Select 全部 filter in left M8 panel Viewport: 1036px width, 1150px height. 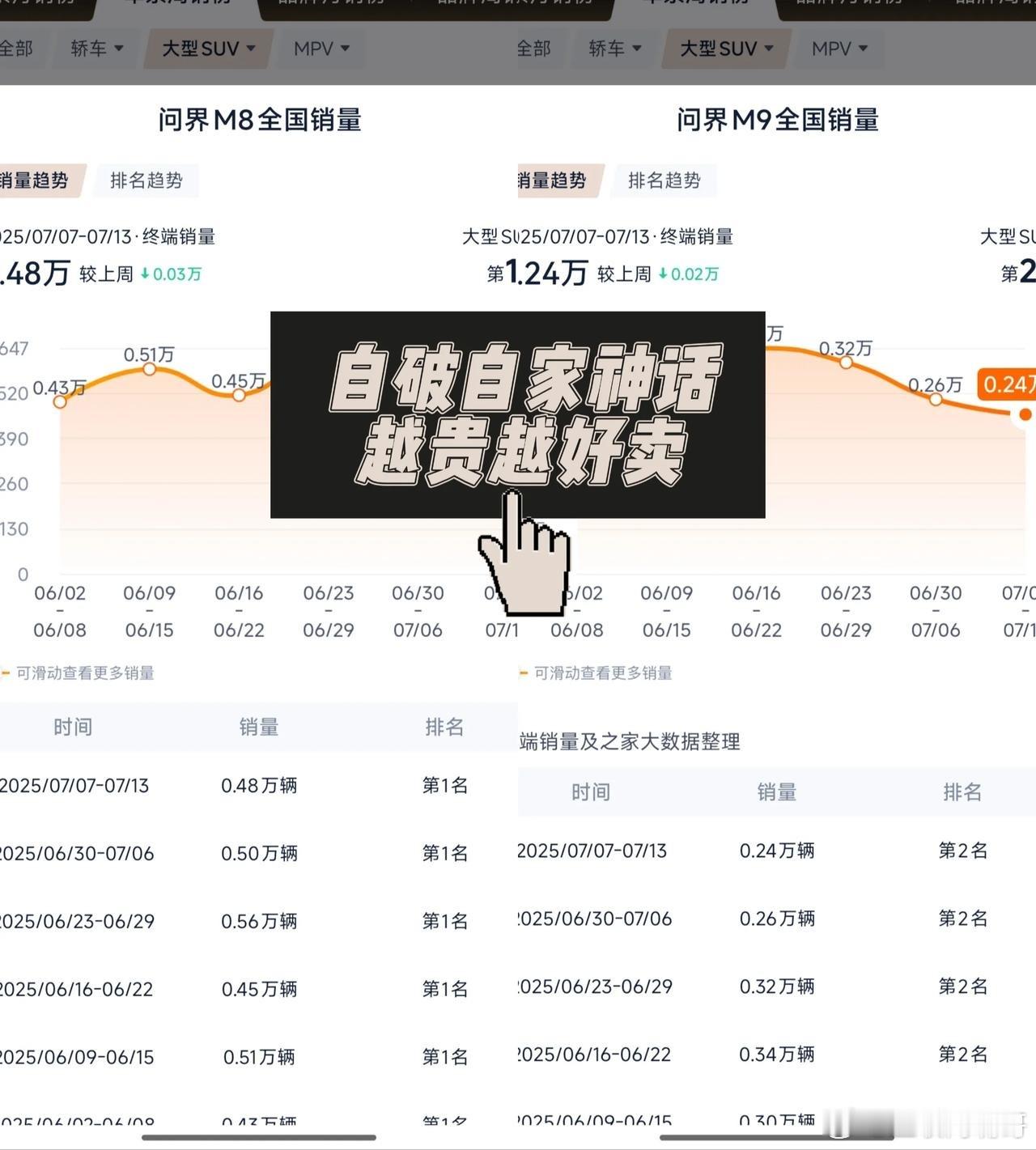[x=16, y=49]
